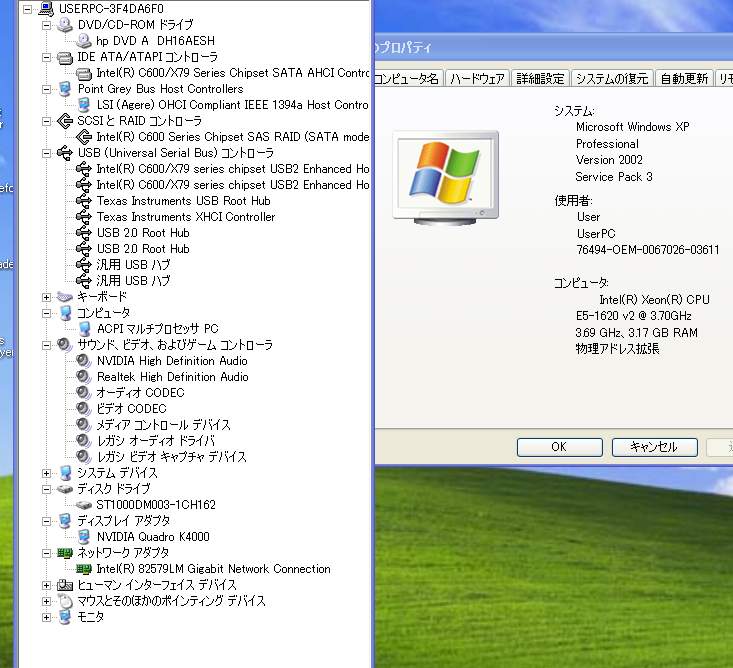Select the Intel C600 SAS RAID device icon
The width and height of the screenshot is (733, 668).
(x=84, y=137)
